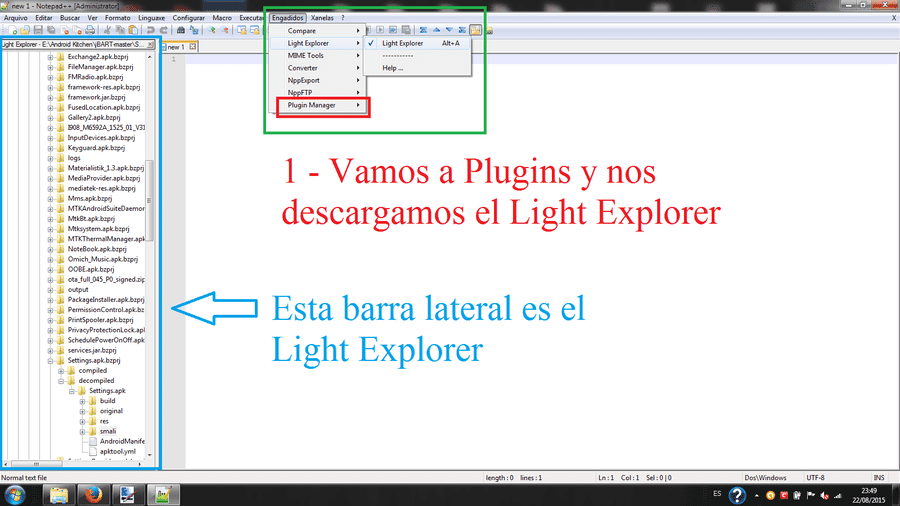Open the Arquivo menu
Viewport: 900px width, 506px height.
point(15,18)
